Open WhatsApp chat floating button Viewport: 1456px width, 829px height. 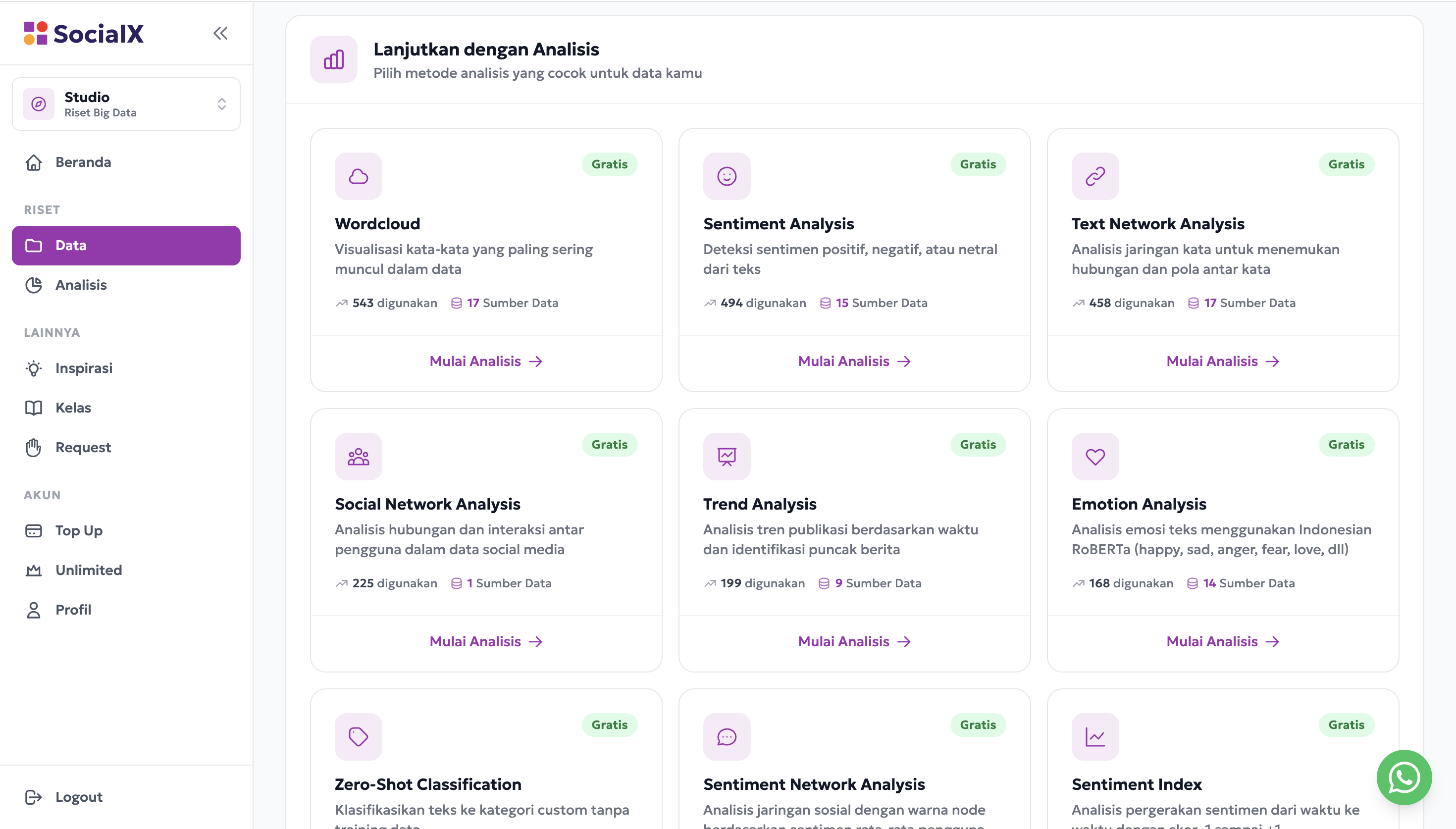[1404, 777]
